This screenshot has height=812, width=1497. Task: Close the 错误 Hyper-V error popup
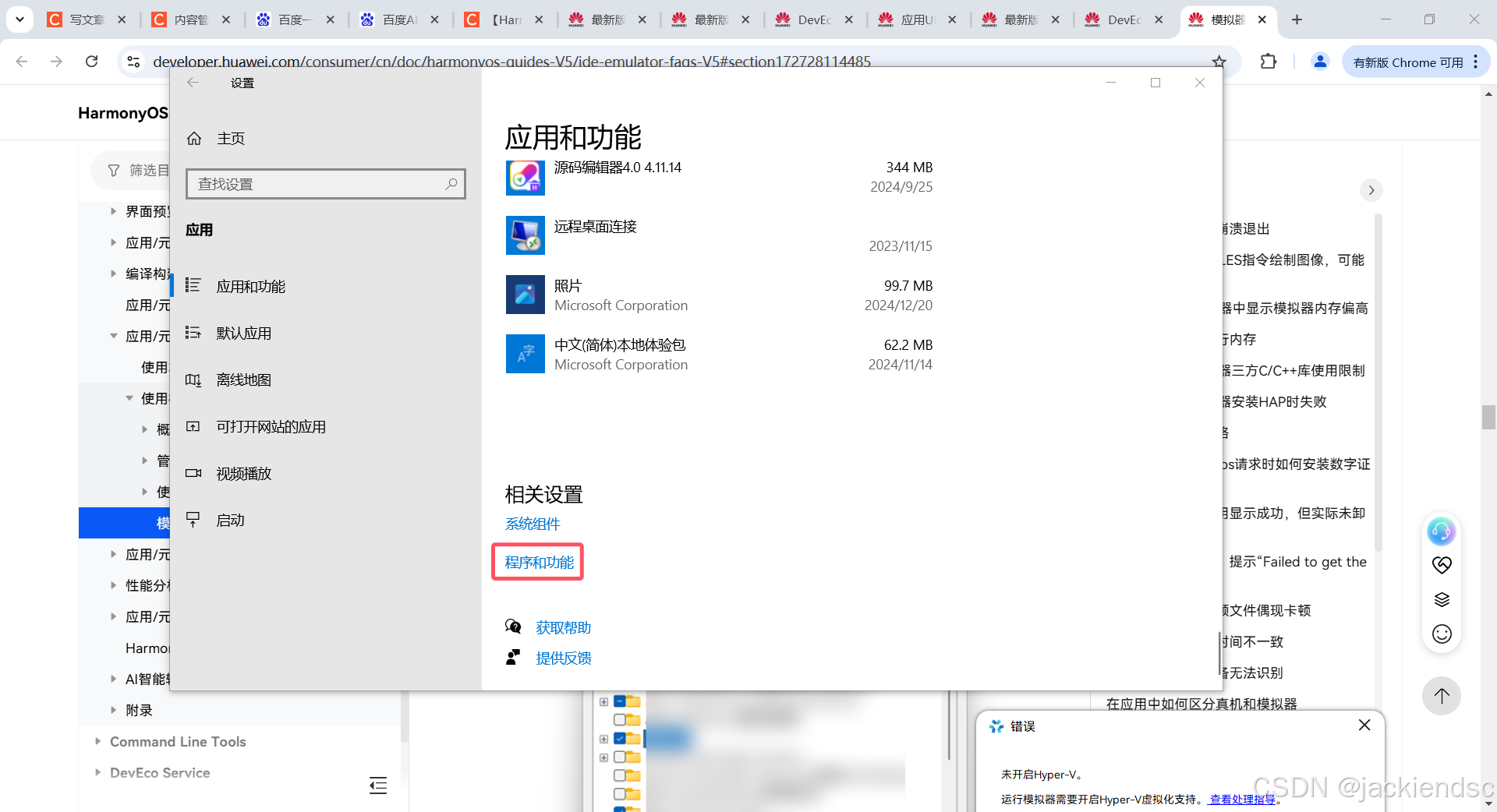tap(1364, 726)
